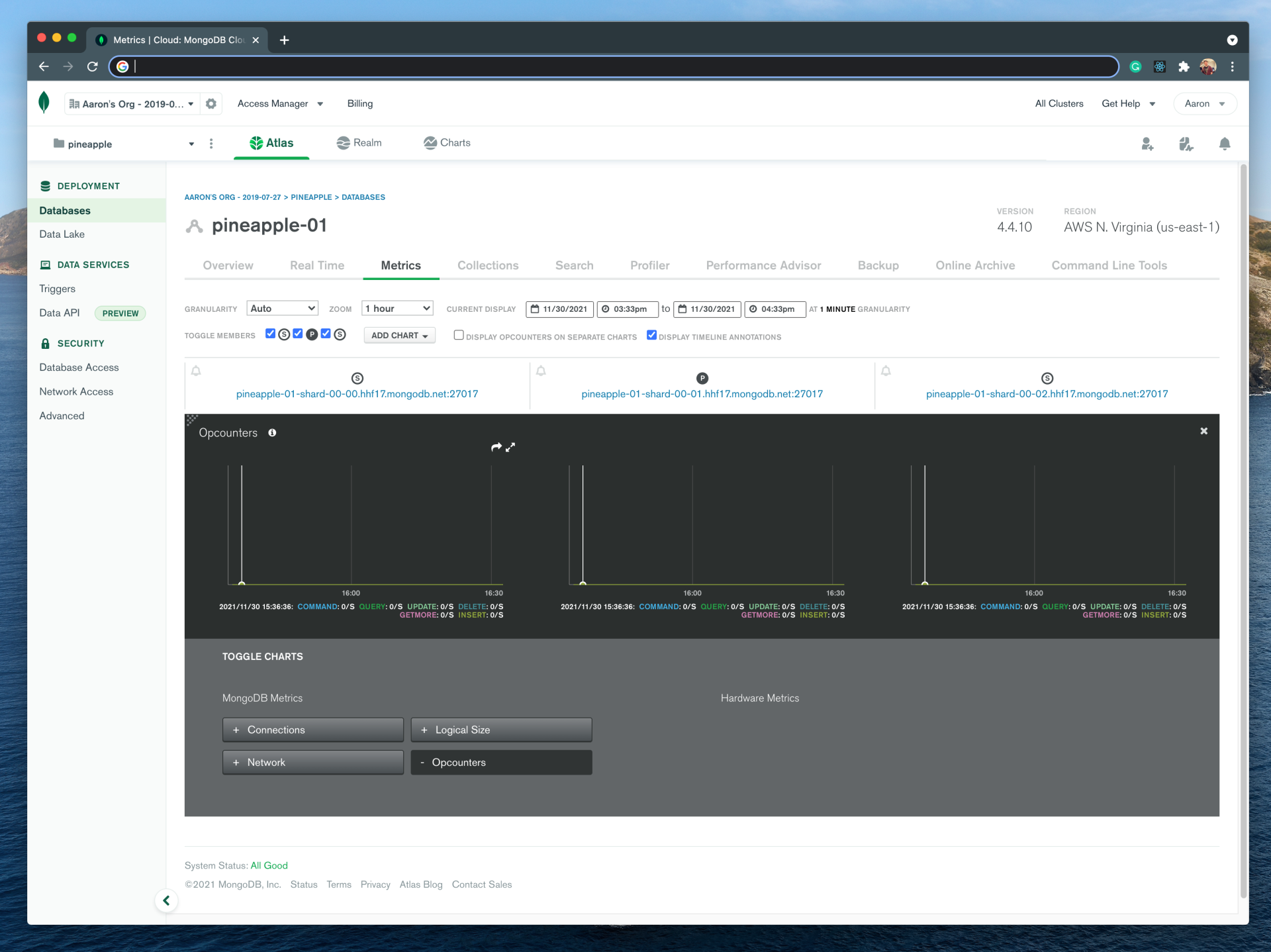This screenshot has height=952, width=1271.
Task: Open the pineapple project settings gear
Action: click(211, 103)
